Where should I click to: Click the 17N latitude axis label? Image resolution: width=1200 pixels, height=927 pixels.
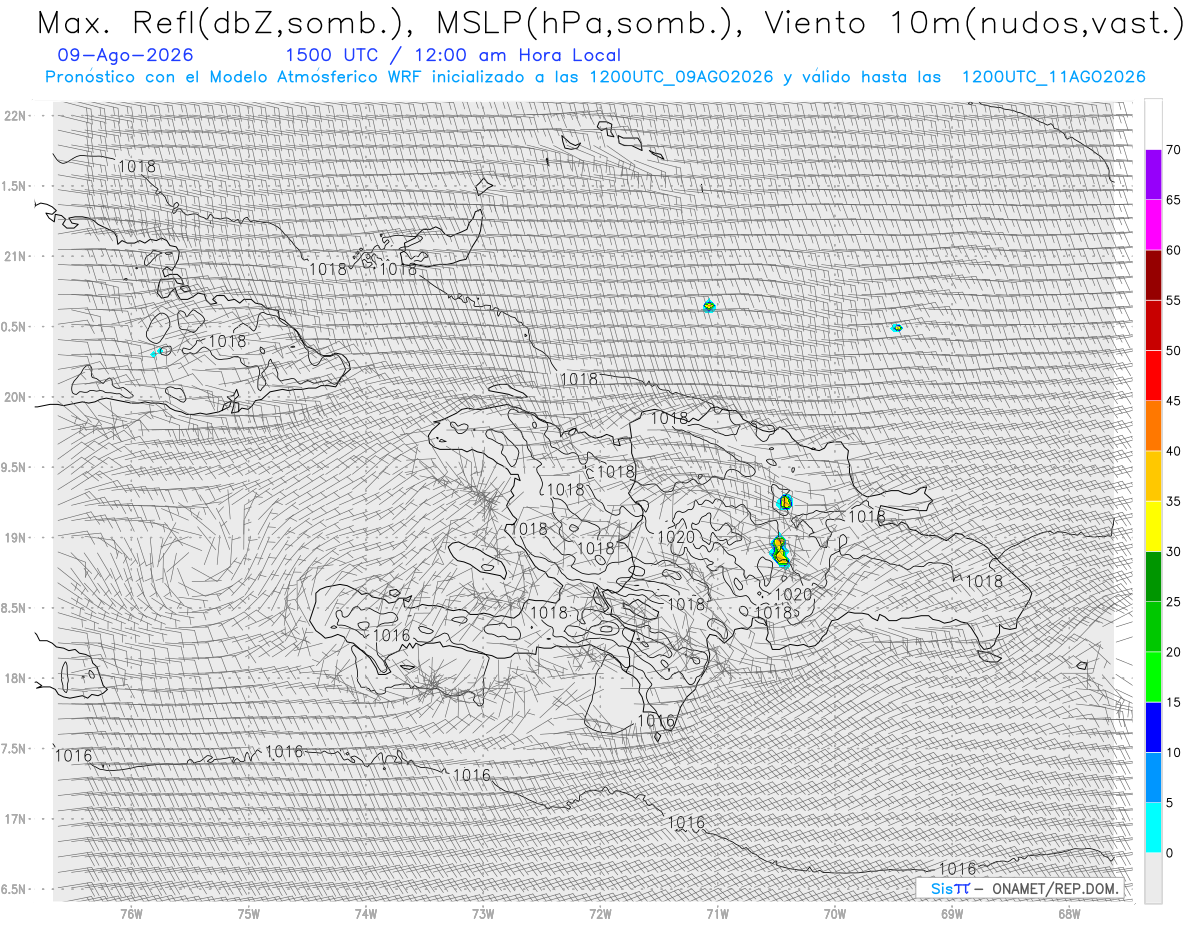tap(16, 819)
